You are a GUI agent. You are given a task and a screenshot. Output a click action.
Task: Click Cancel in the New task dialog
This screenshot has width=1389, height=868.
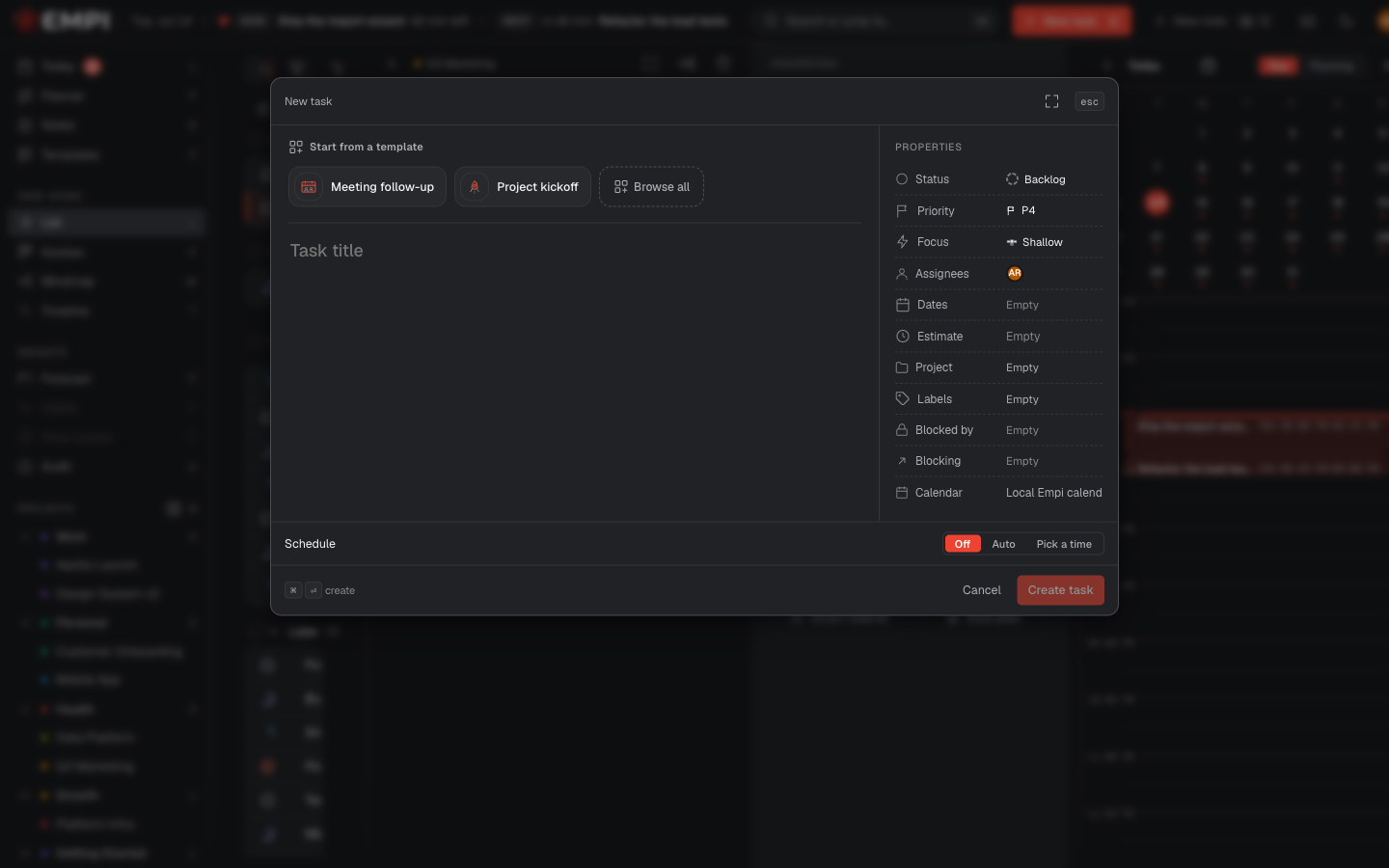982,590
